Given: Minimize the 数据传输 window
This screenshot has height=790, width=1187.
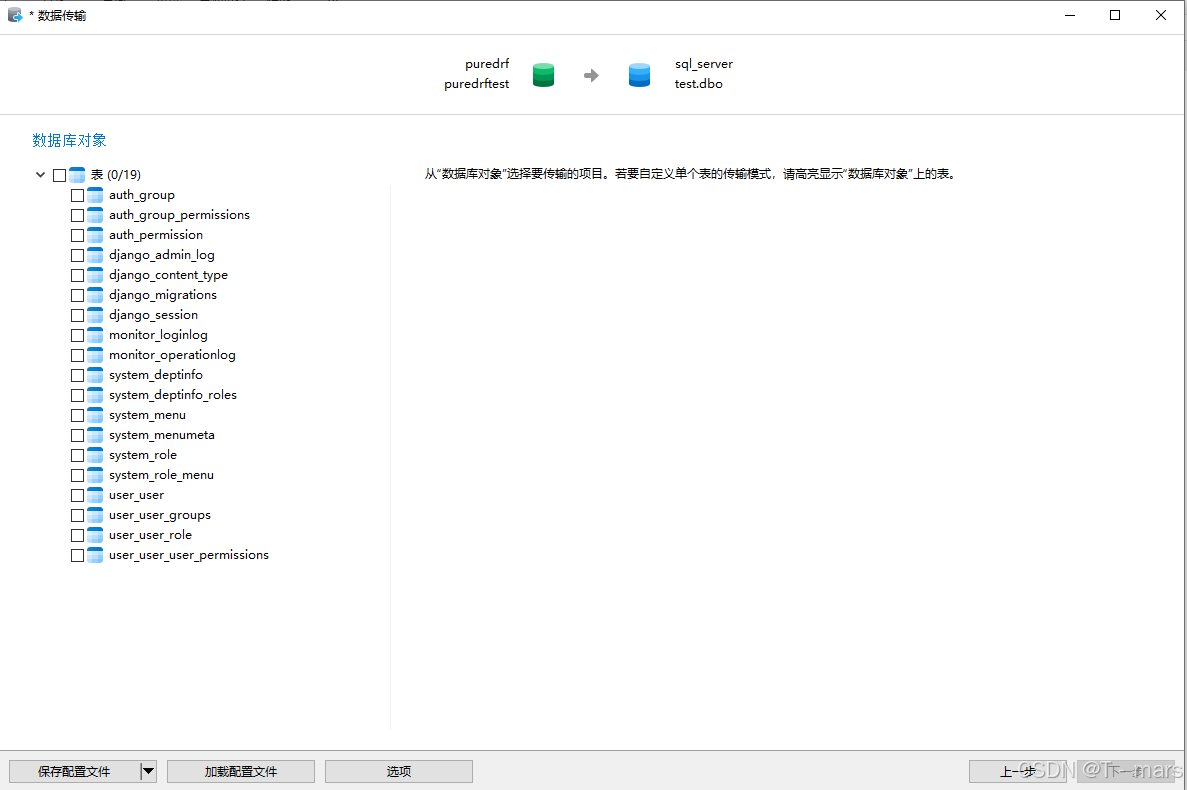Looking at the screenshot, I should tap(1070, 15).
